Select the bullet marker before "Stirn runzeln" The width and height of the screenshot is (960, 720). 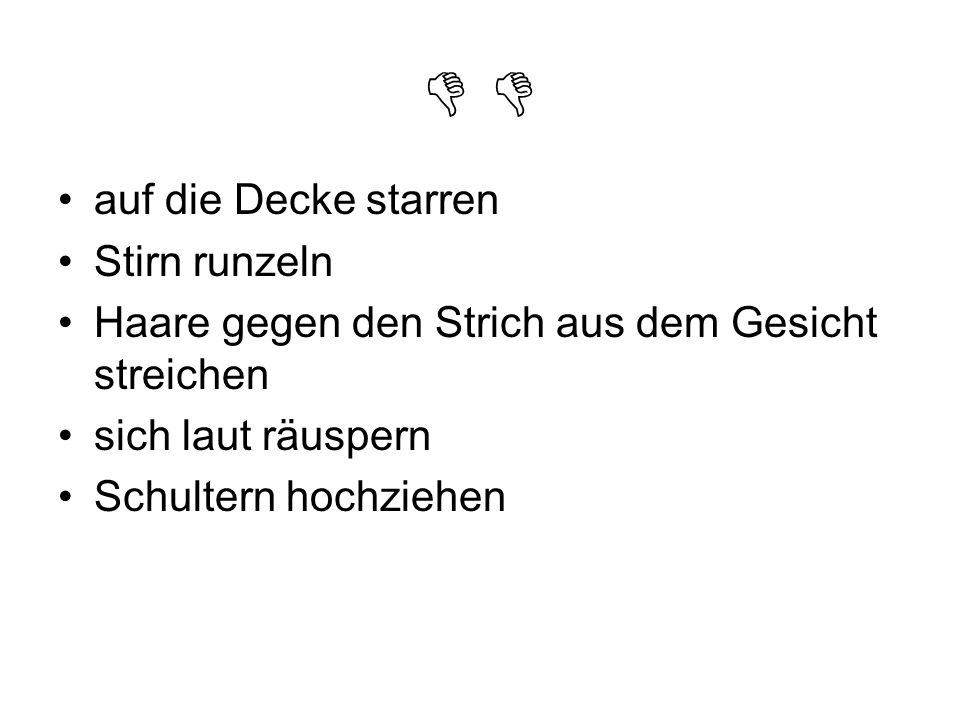[66, 261]
